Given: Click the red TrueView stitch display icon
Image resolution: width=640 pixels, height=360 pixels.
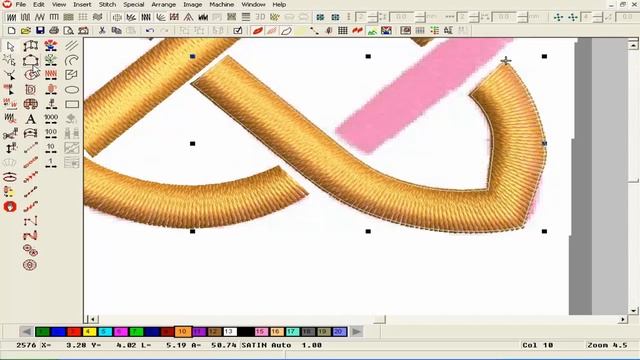Looking at the screenshot, I should [x=257, y=31].
